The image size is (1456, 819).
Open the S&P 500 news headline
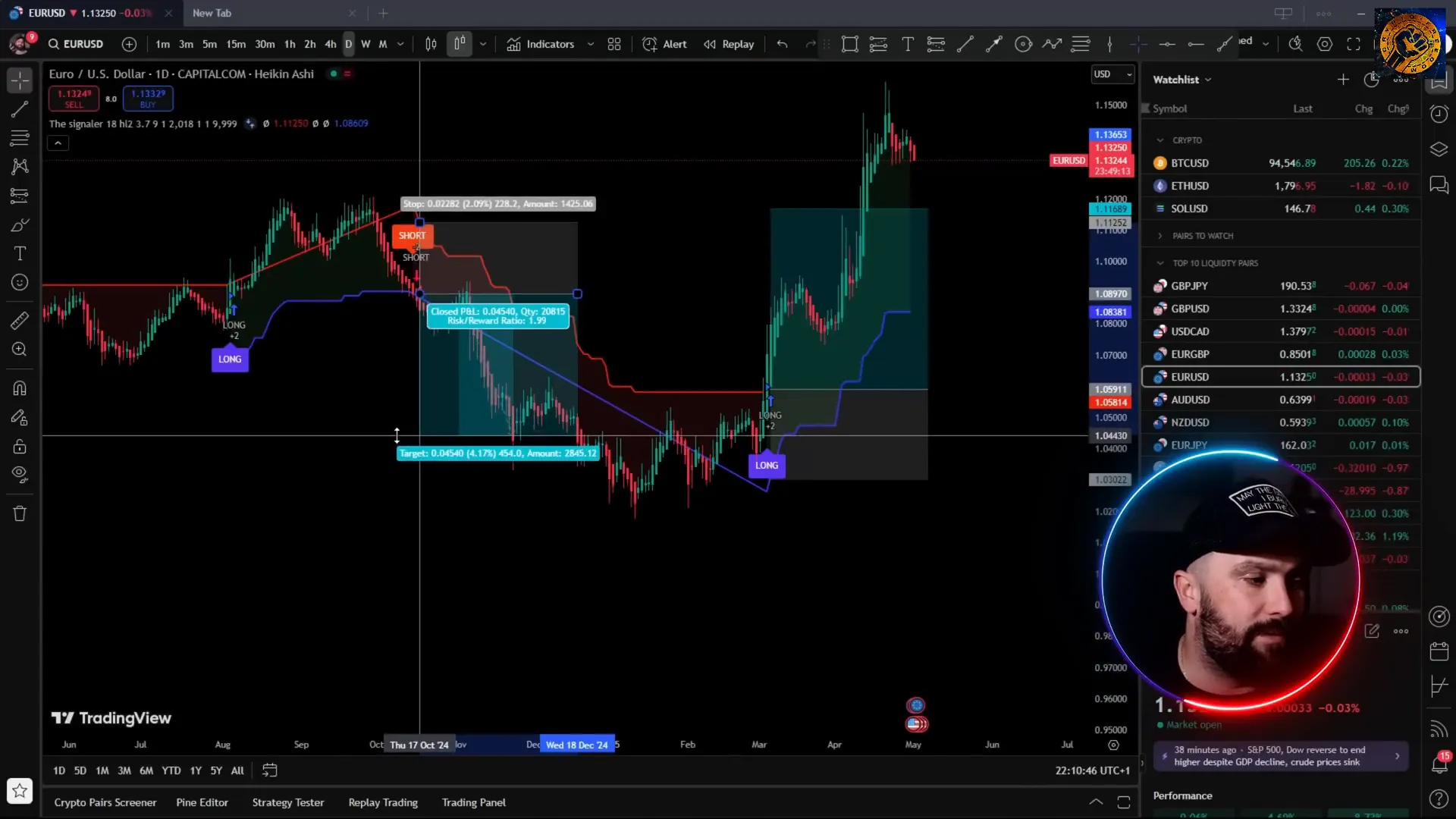[x=1281, y=756]
